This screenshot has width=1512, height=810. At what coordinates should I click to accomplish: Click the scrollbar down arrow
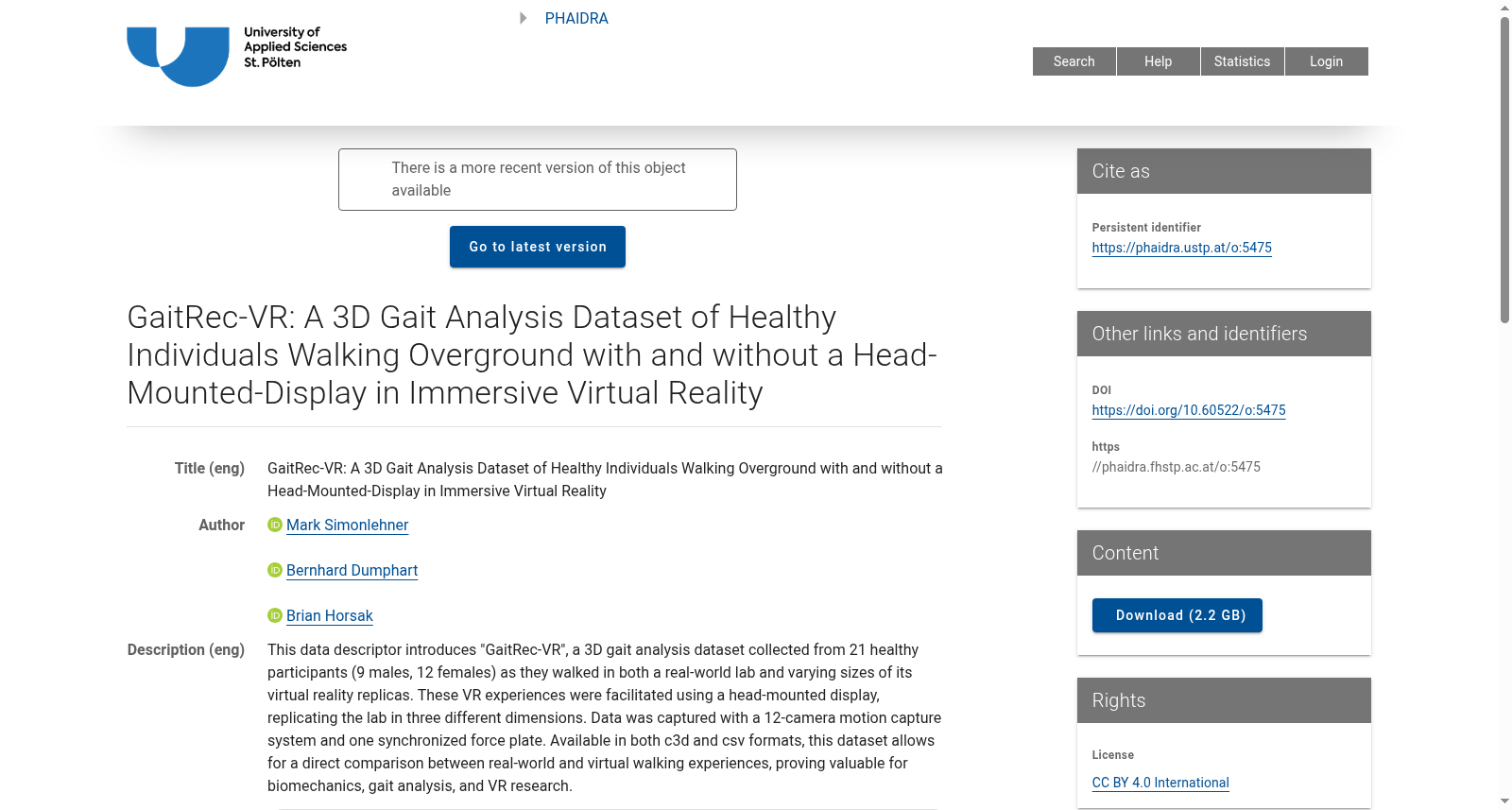[1505, 801]
